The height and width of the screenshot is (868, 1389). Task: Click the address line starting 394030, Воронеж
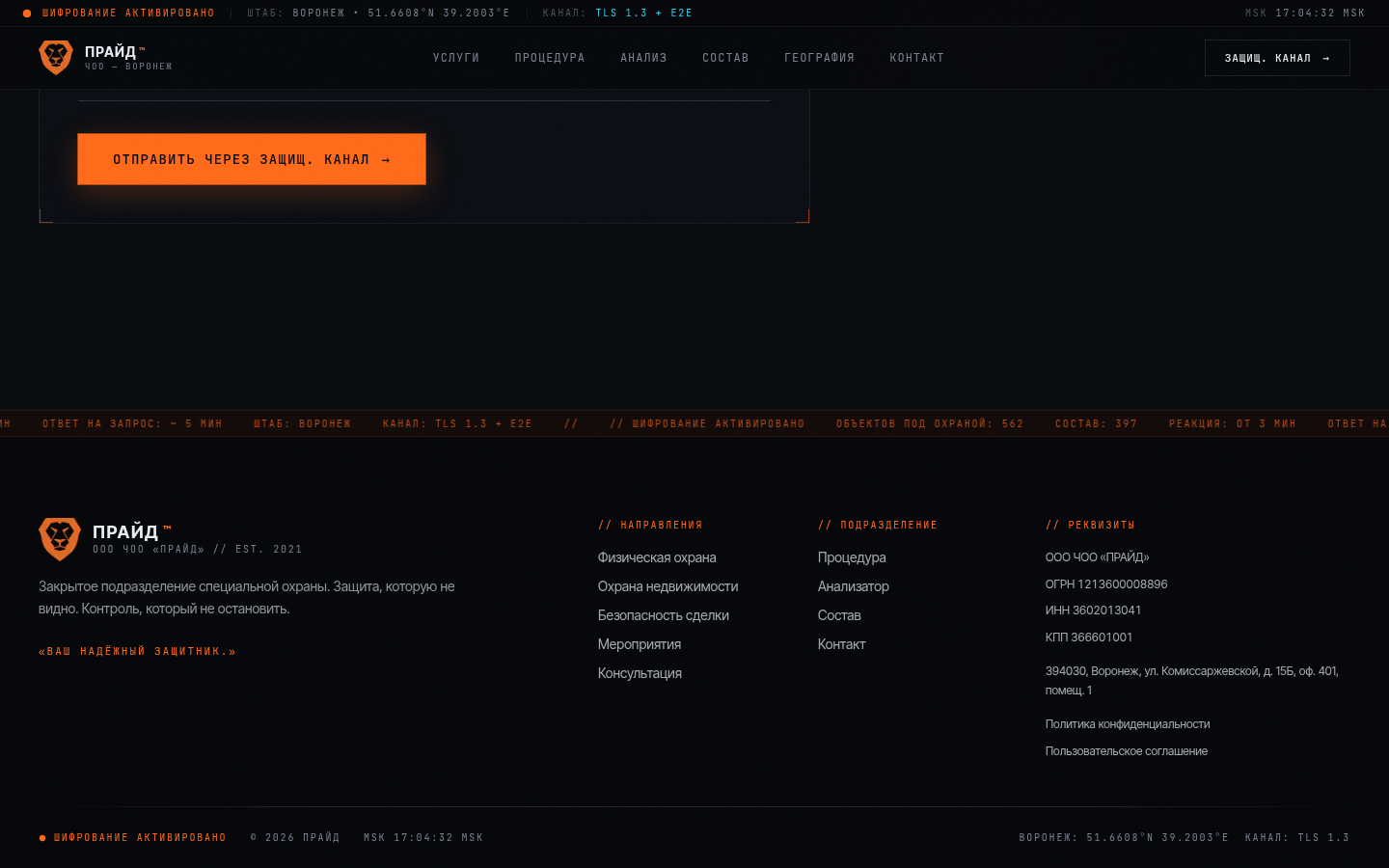click(1192, 681)
